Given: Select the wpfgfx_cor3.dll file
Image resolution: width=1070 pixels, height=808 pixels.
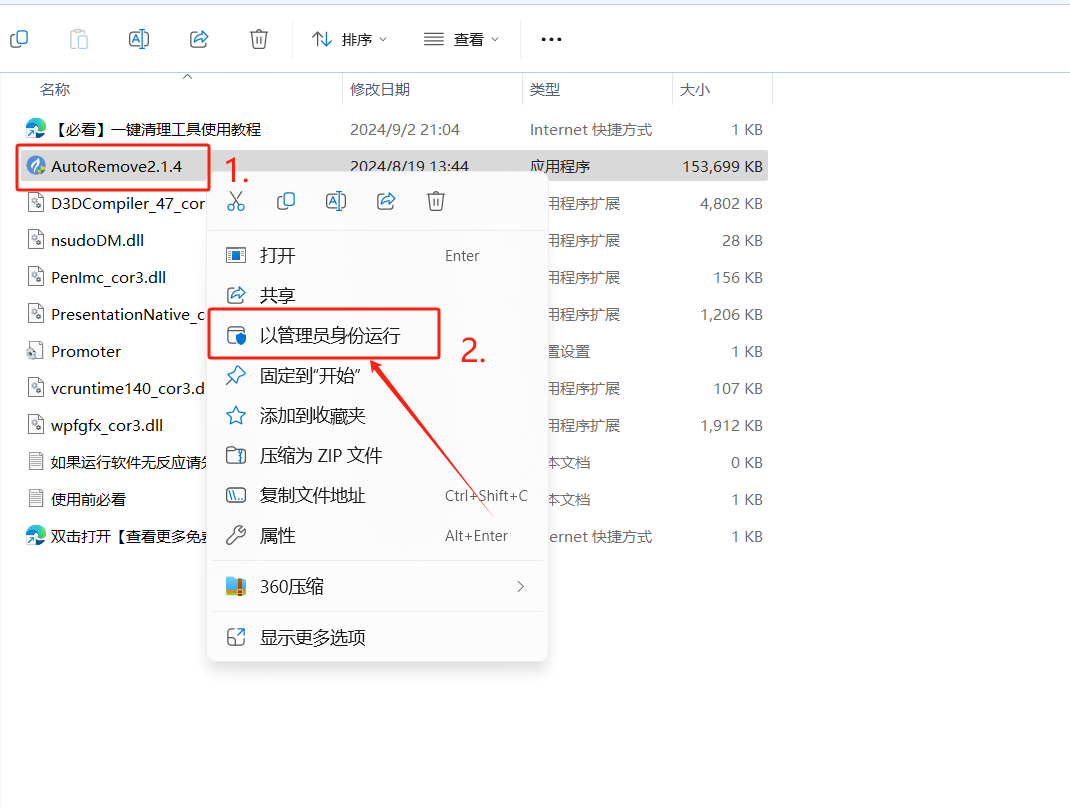Looking at the screenshot, I should (107, 426).
